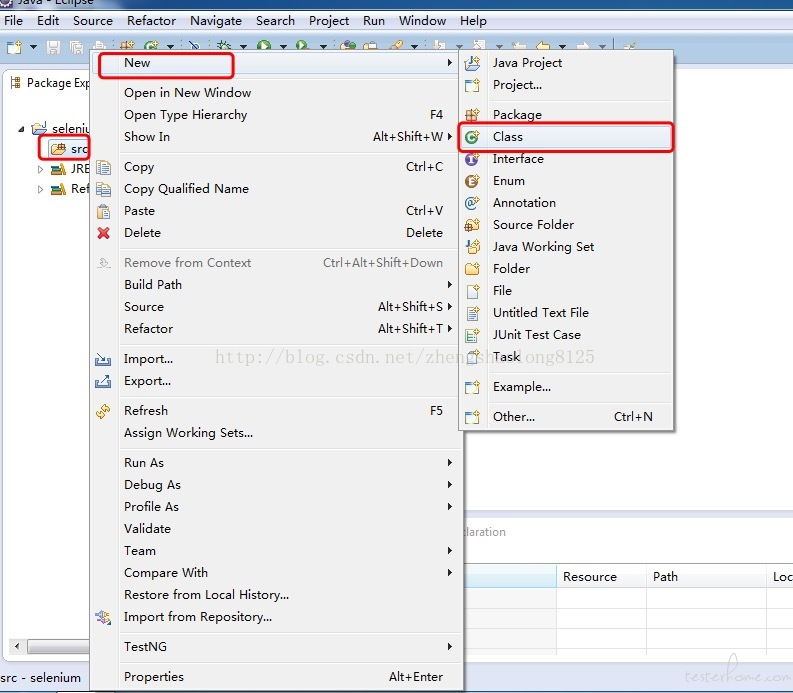The image size is (793, 693).
Task: Click the Java Project icon
Action: click(472, 63)
